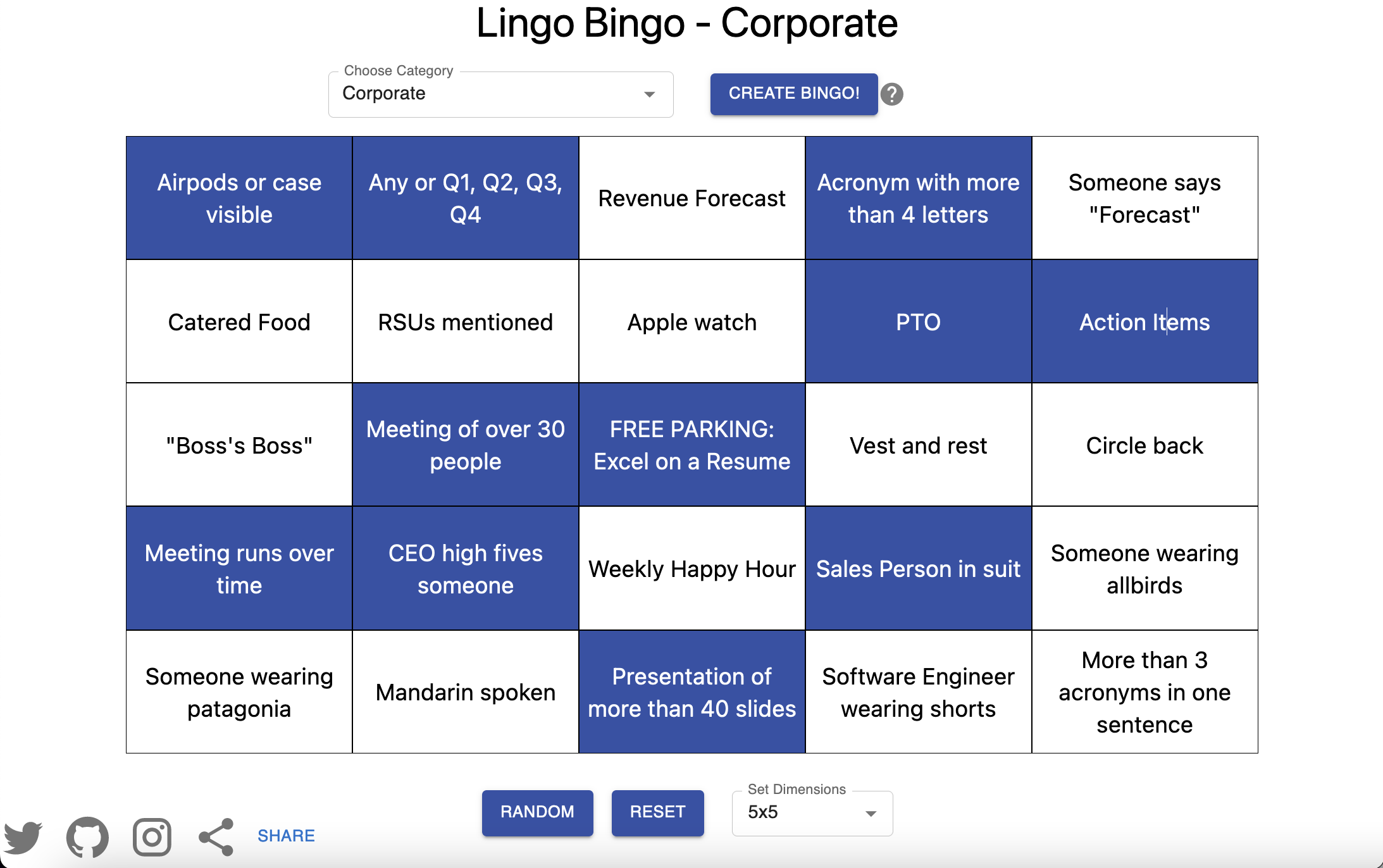The width and height of the screenshot is (1383, 868).
Task: Click the RESET button
Action: tap(657, 812)
